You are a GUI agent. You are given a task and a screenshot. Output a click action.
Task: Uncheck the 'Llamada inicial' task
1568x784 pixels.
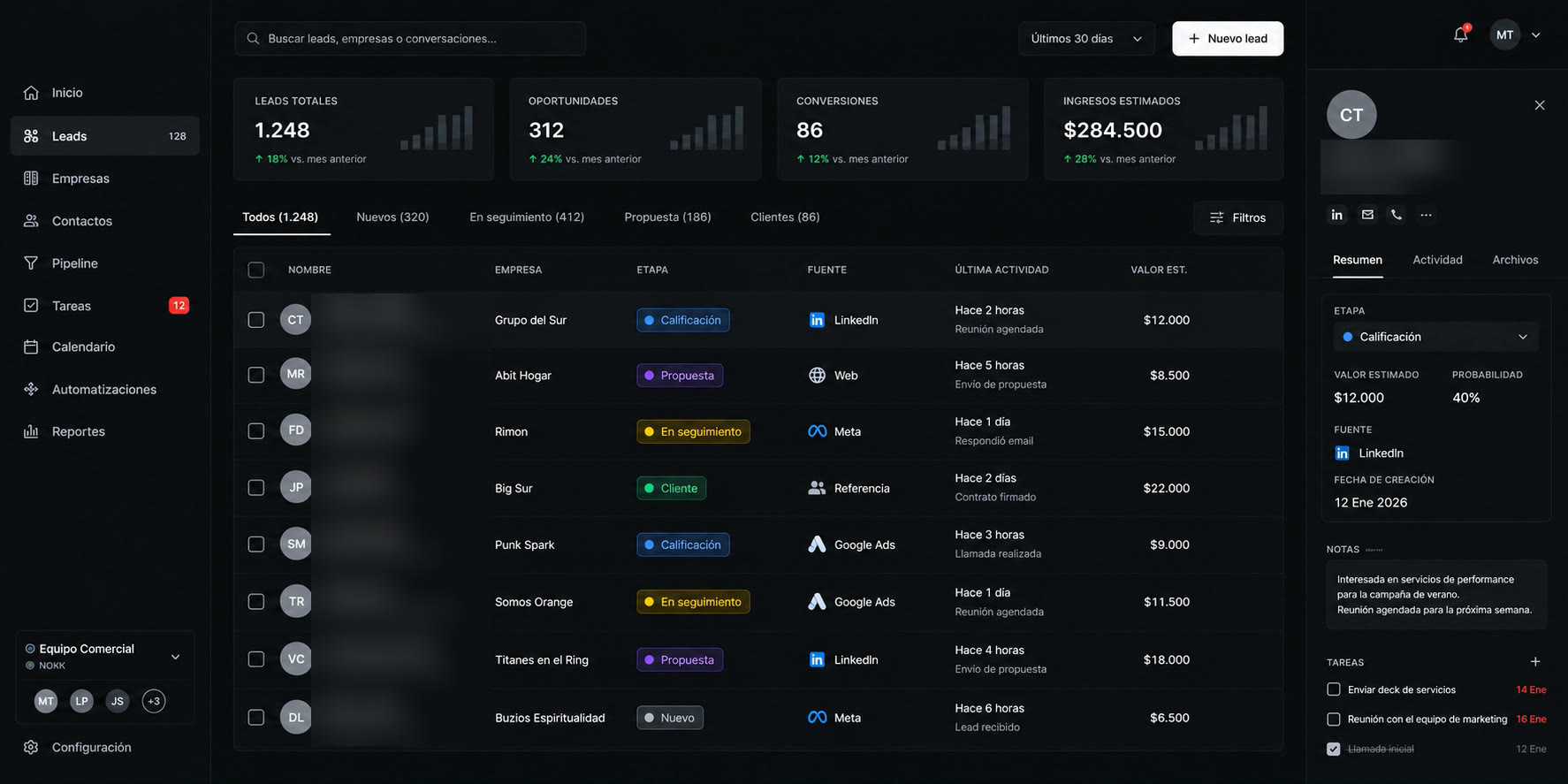(x=1334, y=750)
